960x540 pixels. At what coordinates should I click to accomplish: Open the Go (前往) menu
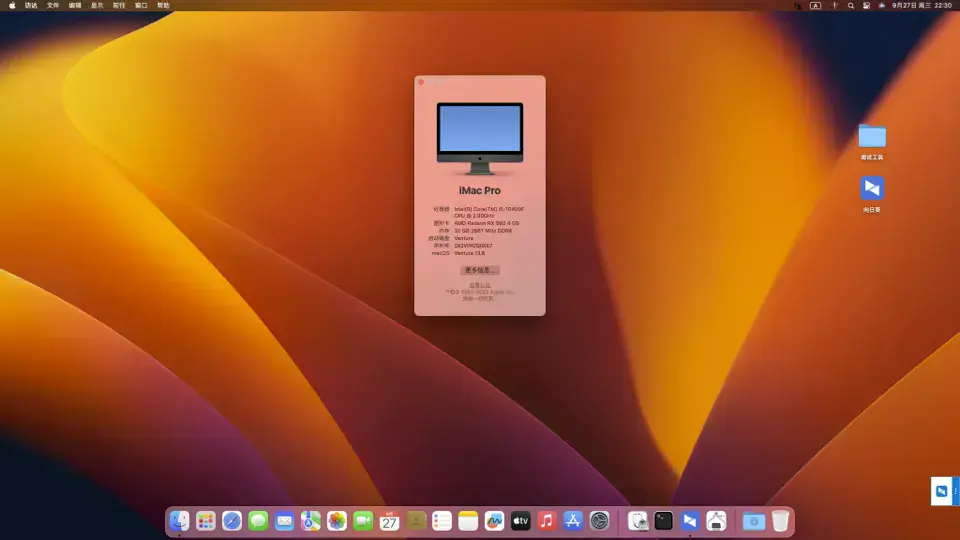click(119, 6)
